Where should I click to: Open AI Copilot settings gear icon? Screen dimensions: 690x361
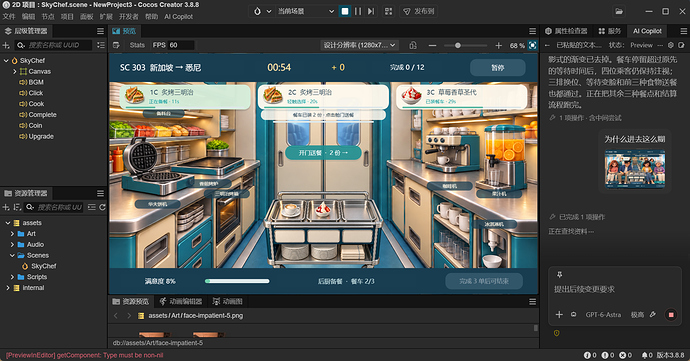pyautogui.click(x=671, y=45)
